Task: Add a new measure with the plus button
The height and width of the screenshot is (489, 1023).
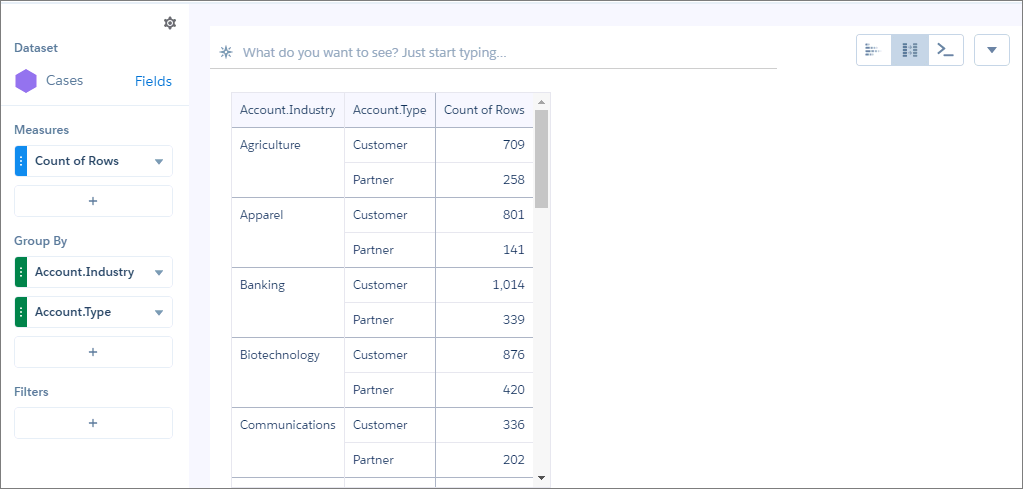Action: [x=93, y=201]
